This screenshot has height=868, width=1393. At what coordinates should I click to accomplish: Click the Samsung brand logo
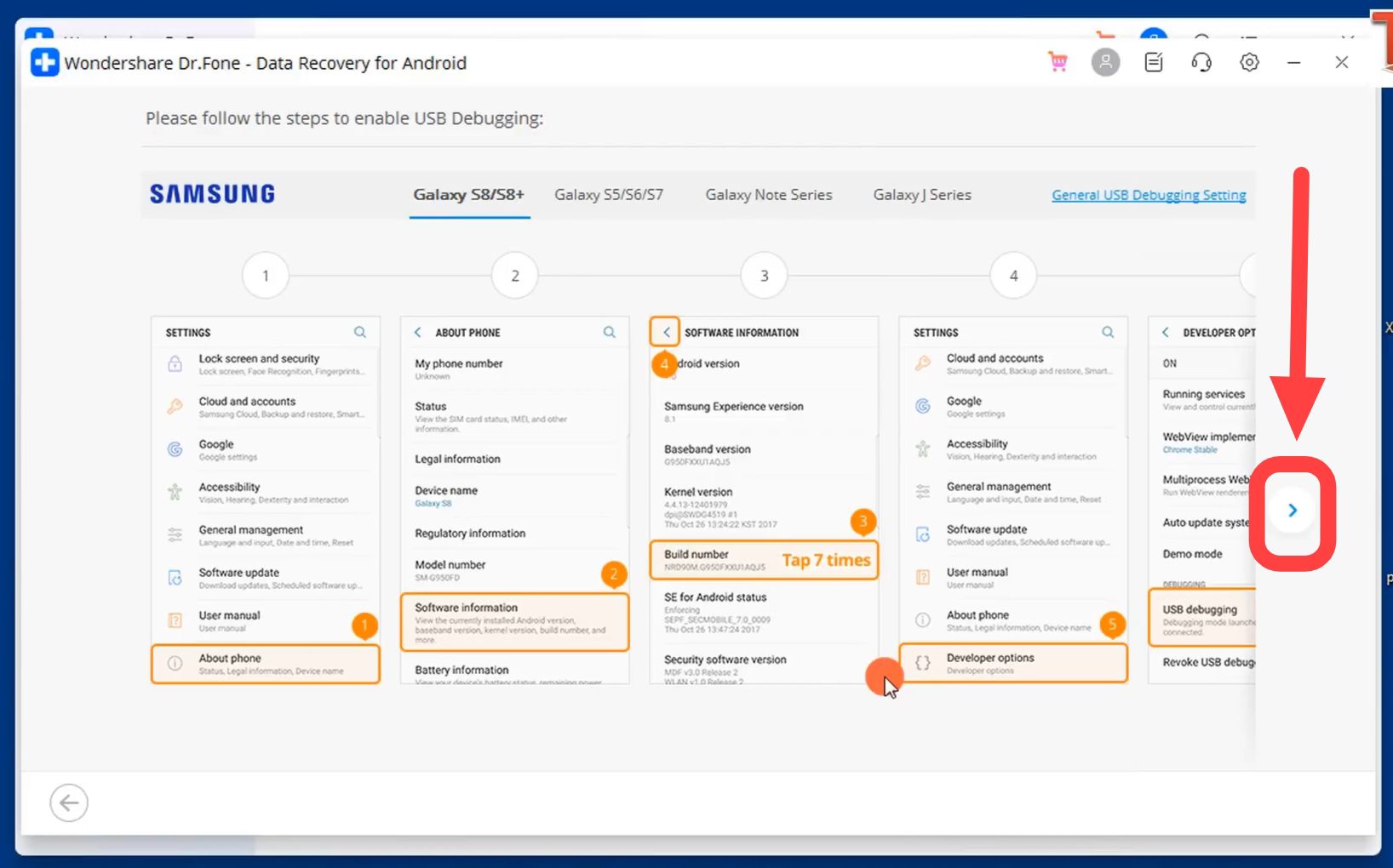213,194
